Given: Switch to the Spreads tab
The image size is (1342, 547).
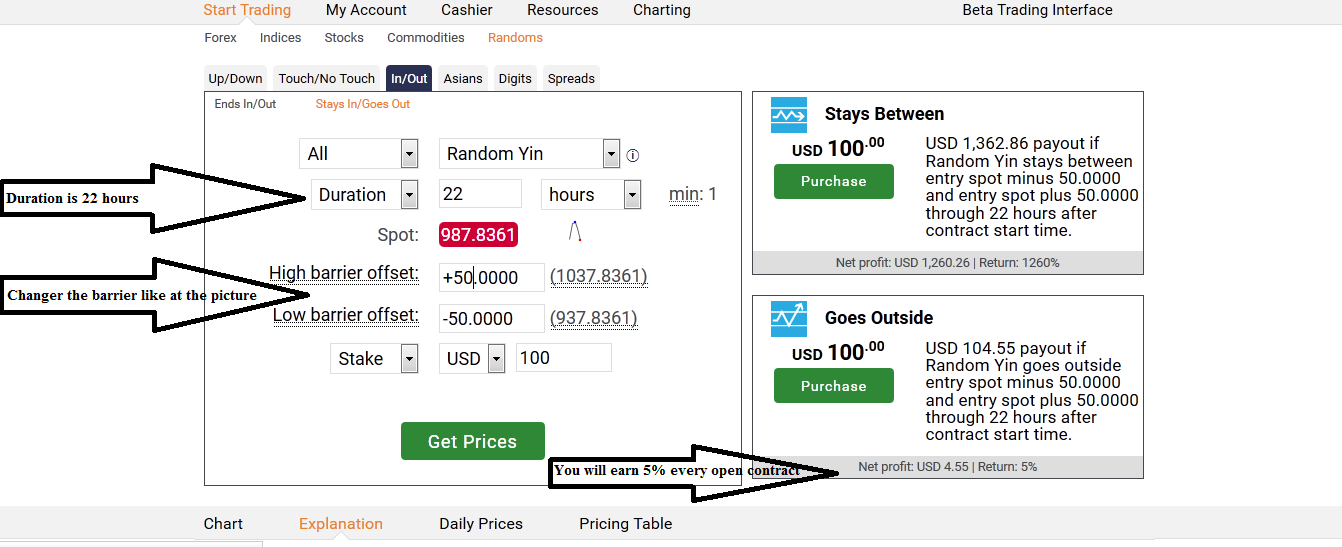Looking at the screenshot, I should point(571,78).
